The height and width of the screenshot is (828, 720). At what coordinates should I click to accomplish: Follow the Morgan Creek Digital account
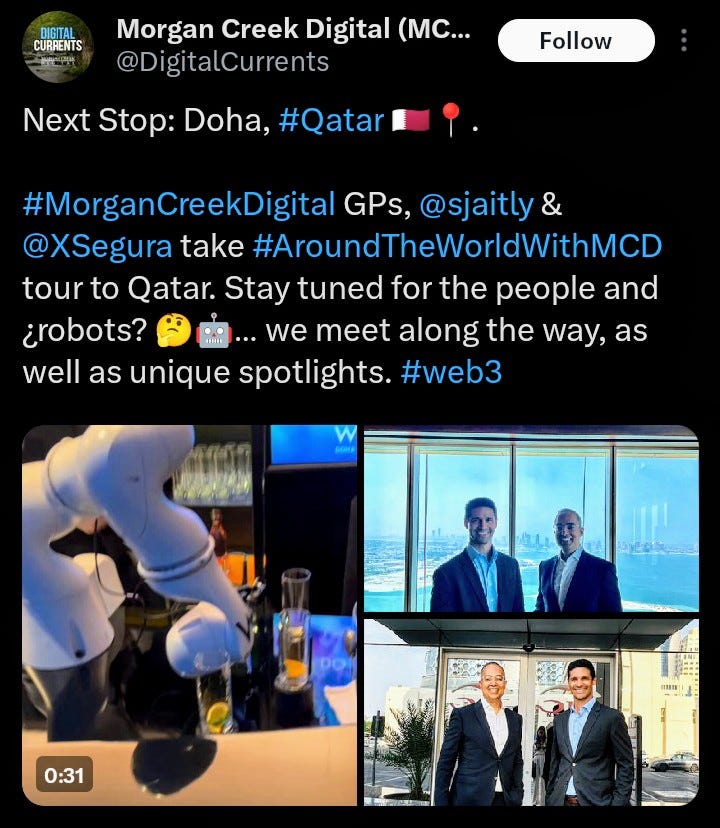(576, 41)
